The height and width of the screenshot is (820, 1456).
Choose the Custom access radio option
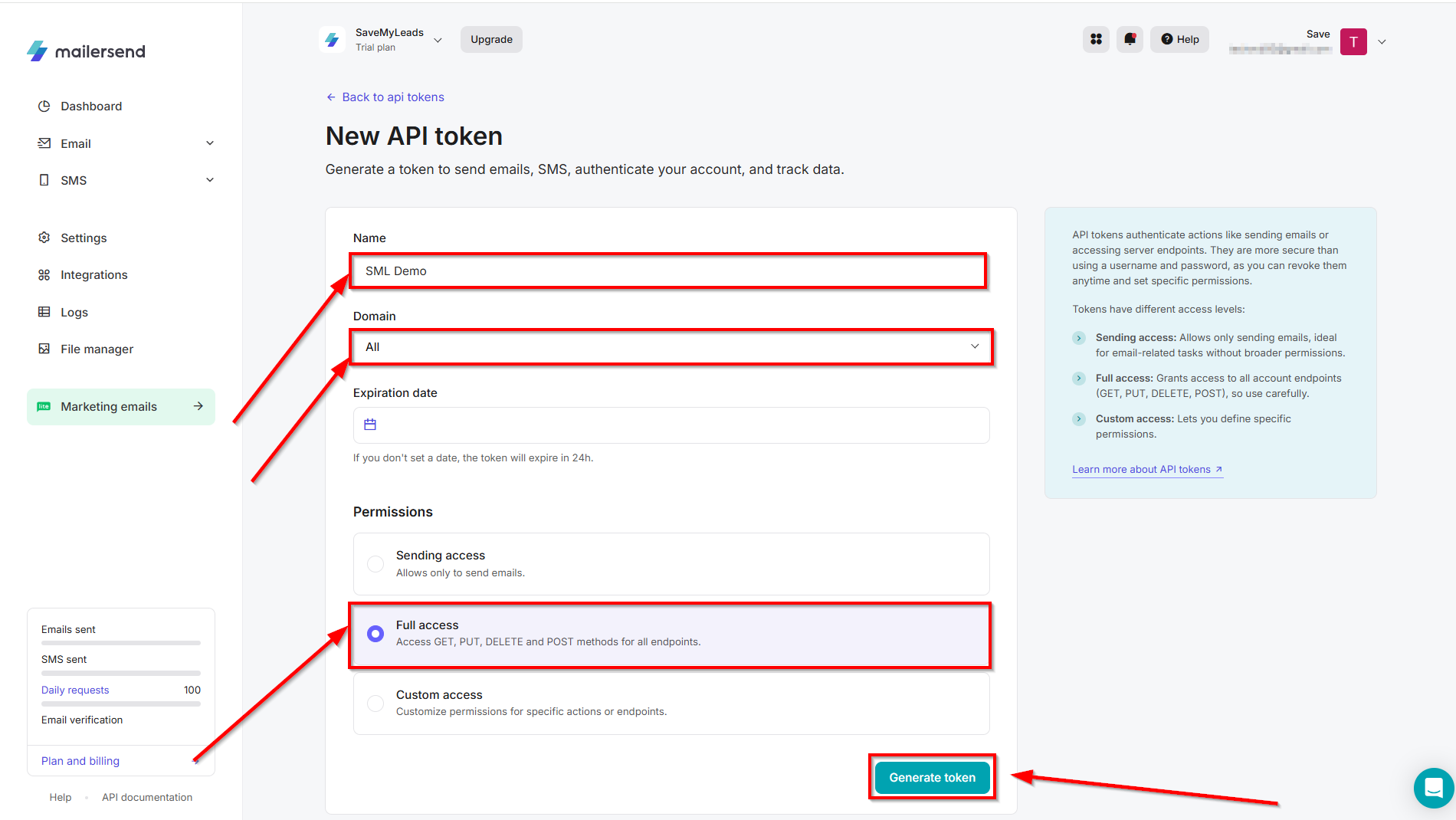(375, 703)
